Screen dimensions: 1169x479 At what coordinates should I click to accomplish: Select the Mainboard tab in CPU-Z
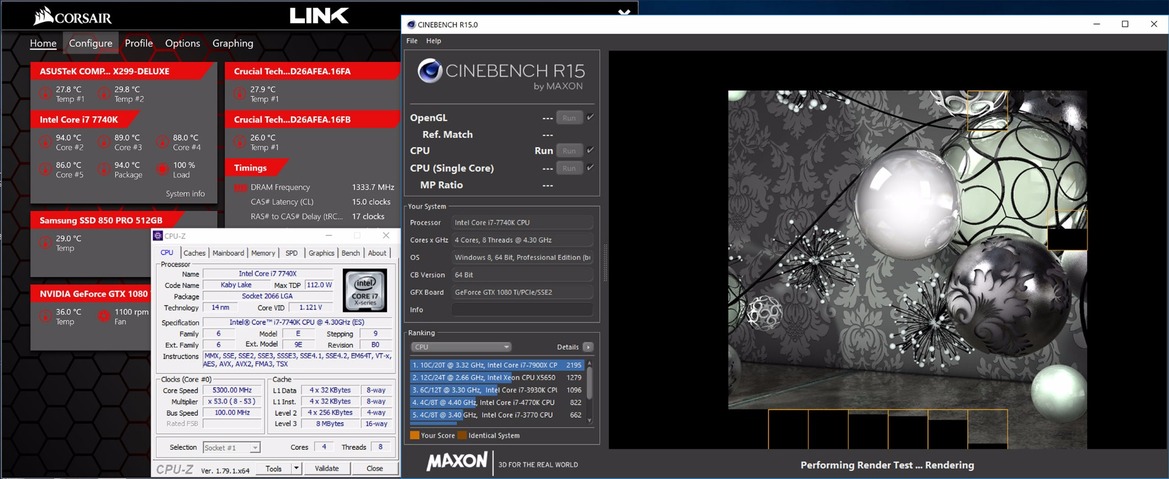[x=228, y=253]
